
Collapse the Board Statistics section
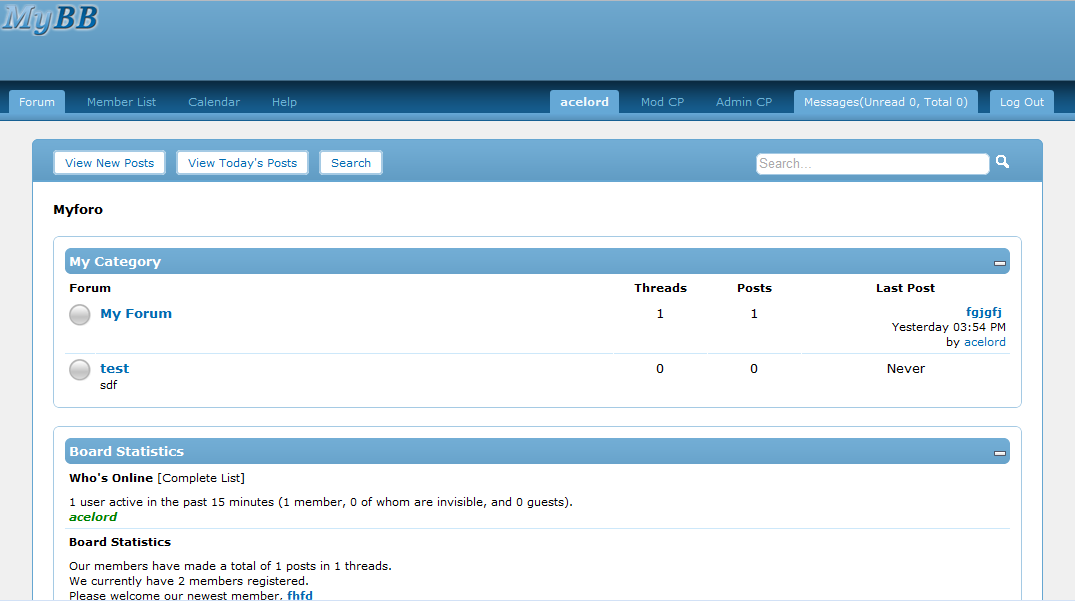[x=999, y=453]
